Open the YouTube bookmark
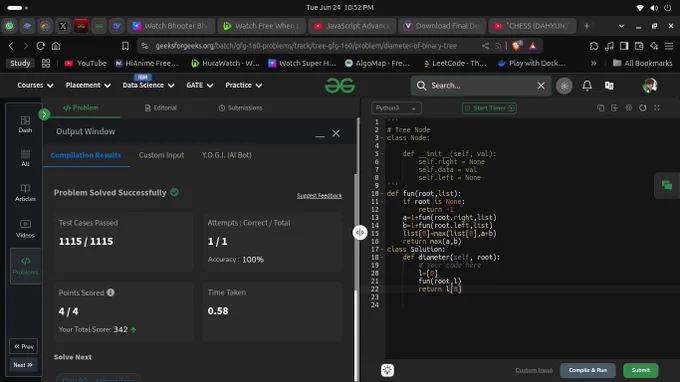This screenshot has height=382, width=680. pyautogui.click(x=85, y=63)
